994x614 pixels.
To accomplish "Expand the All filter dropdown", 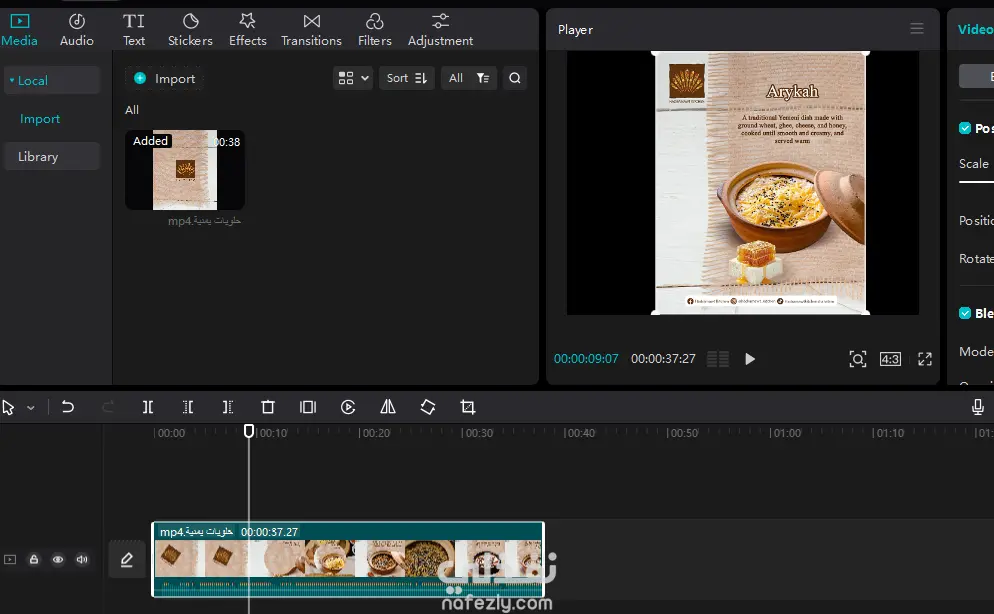I will coord(468,78).
